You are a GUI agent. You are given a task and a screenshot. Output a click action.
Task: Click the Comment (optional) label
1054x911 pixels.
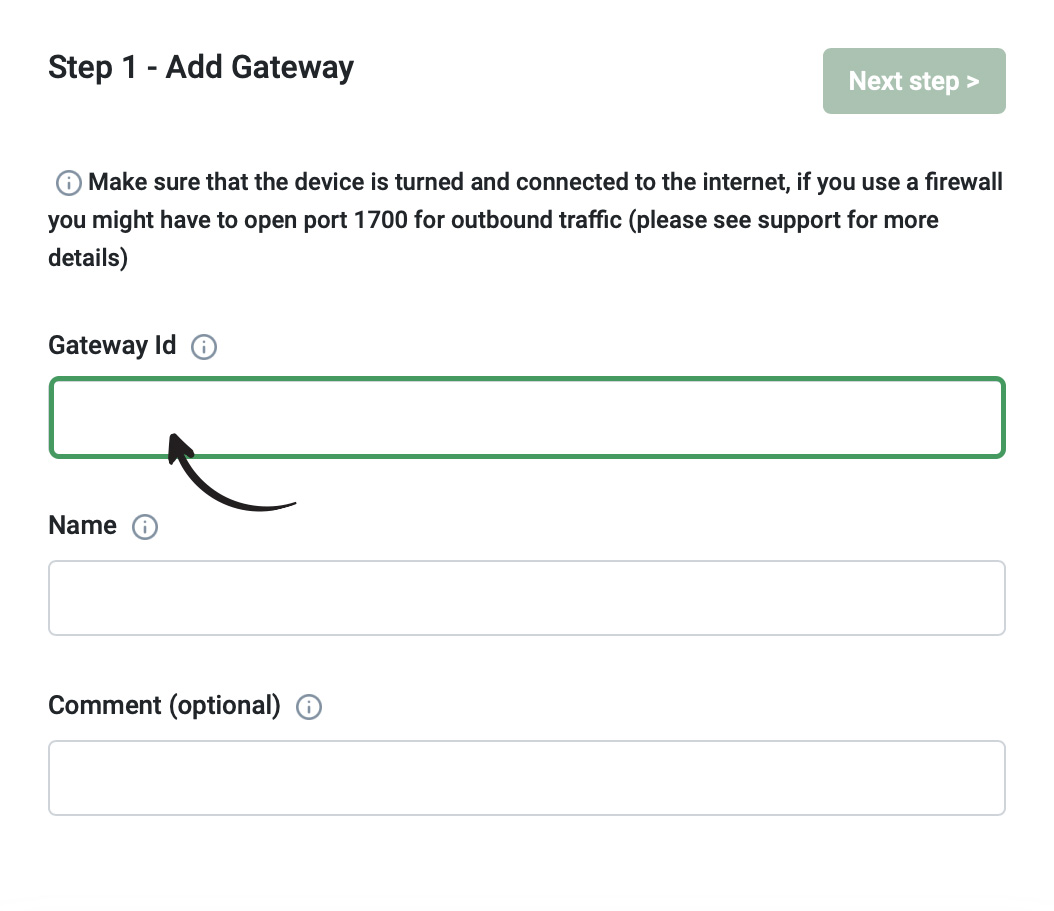tap(165, 705)
